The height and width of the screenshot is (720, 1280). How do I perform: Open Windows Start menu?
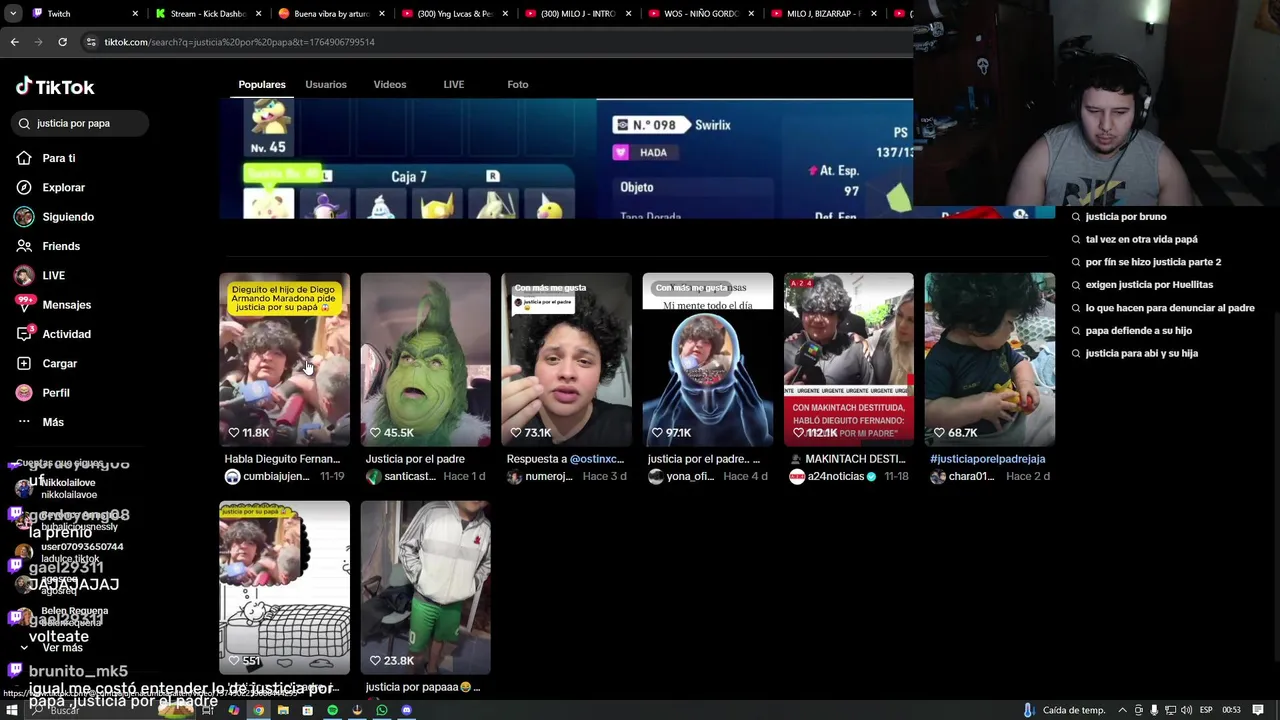point(14,710)
